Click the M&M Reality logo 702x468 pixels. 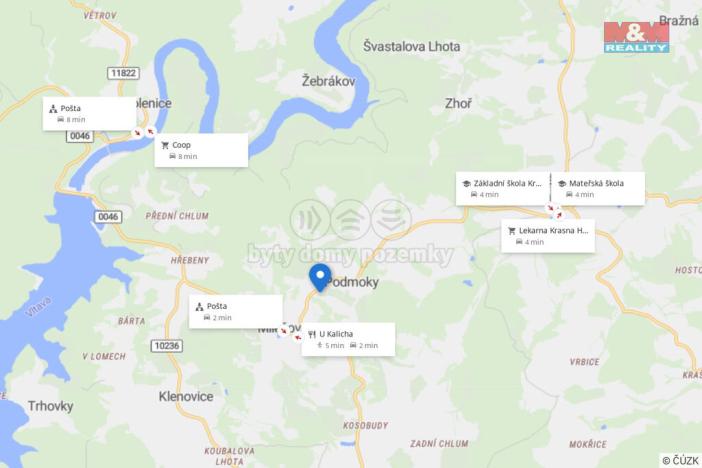[x=636, y=37]
